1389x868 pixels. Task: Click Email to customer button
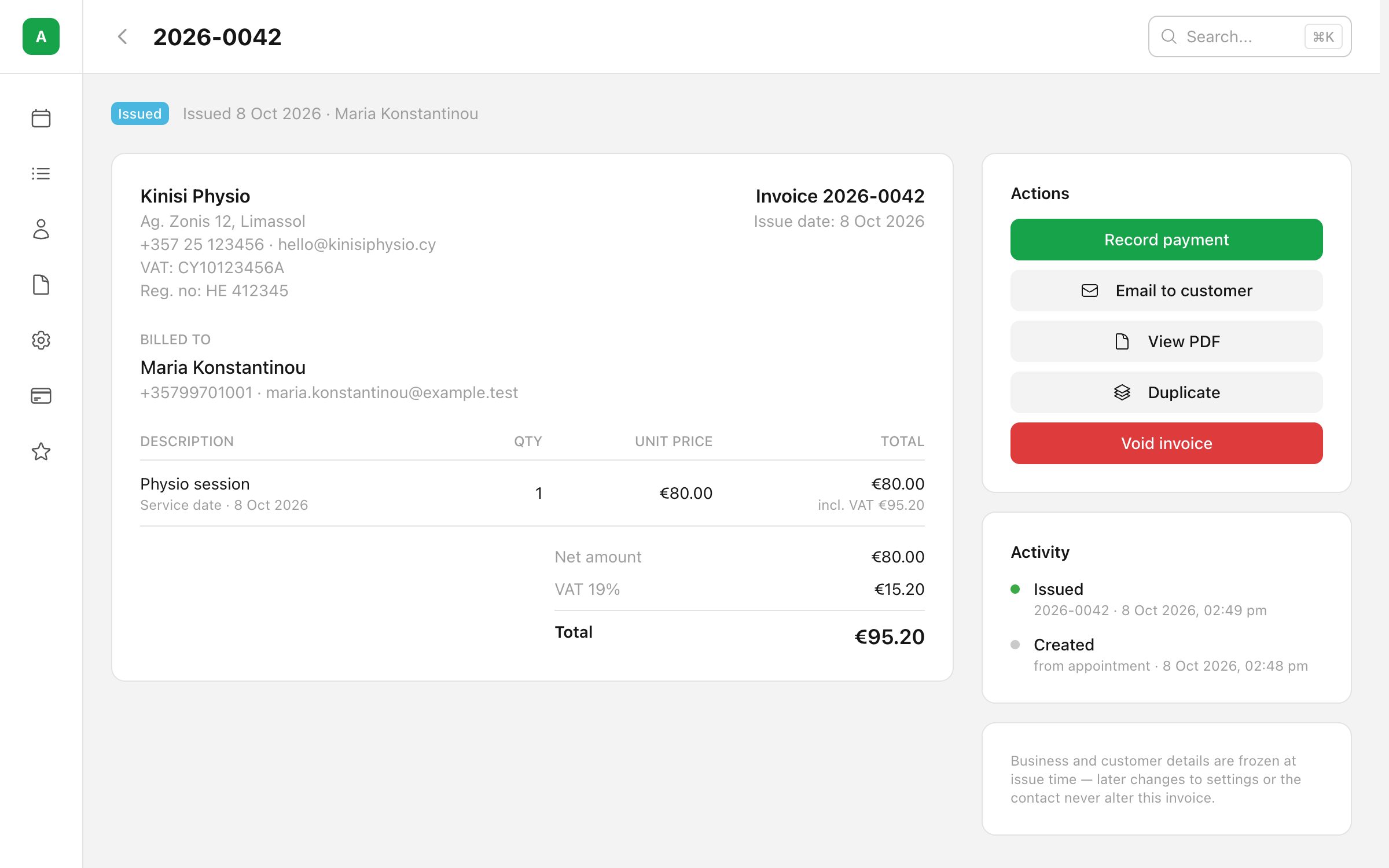[x=1167, y=290]
